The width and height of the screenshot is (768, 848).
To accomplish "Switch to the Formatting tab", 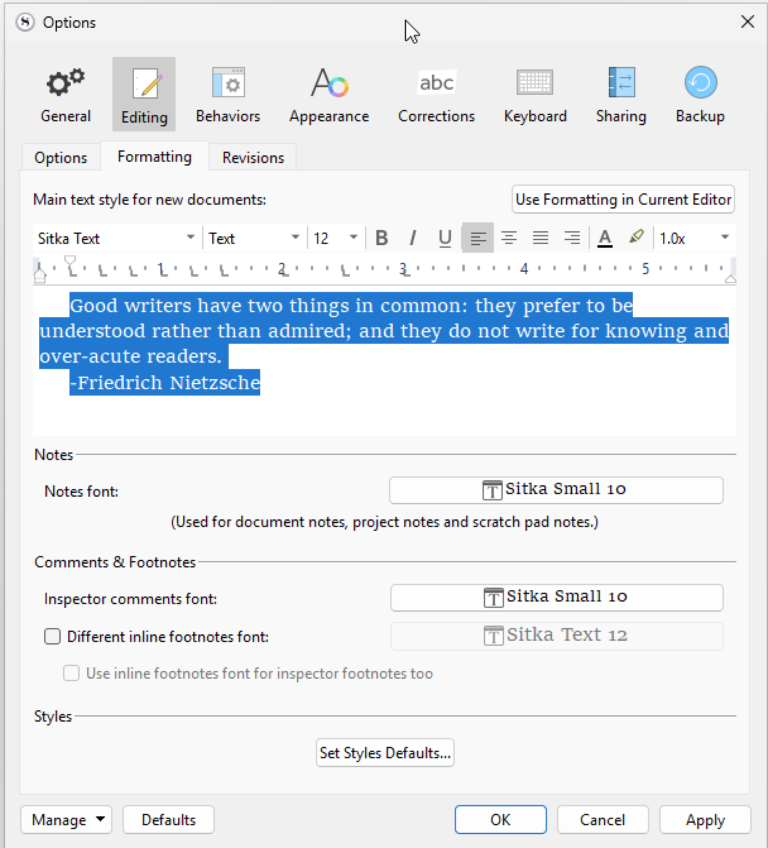I will point(155,157).
